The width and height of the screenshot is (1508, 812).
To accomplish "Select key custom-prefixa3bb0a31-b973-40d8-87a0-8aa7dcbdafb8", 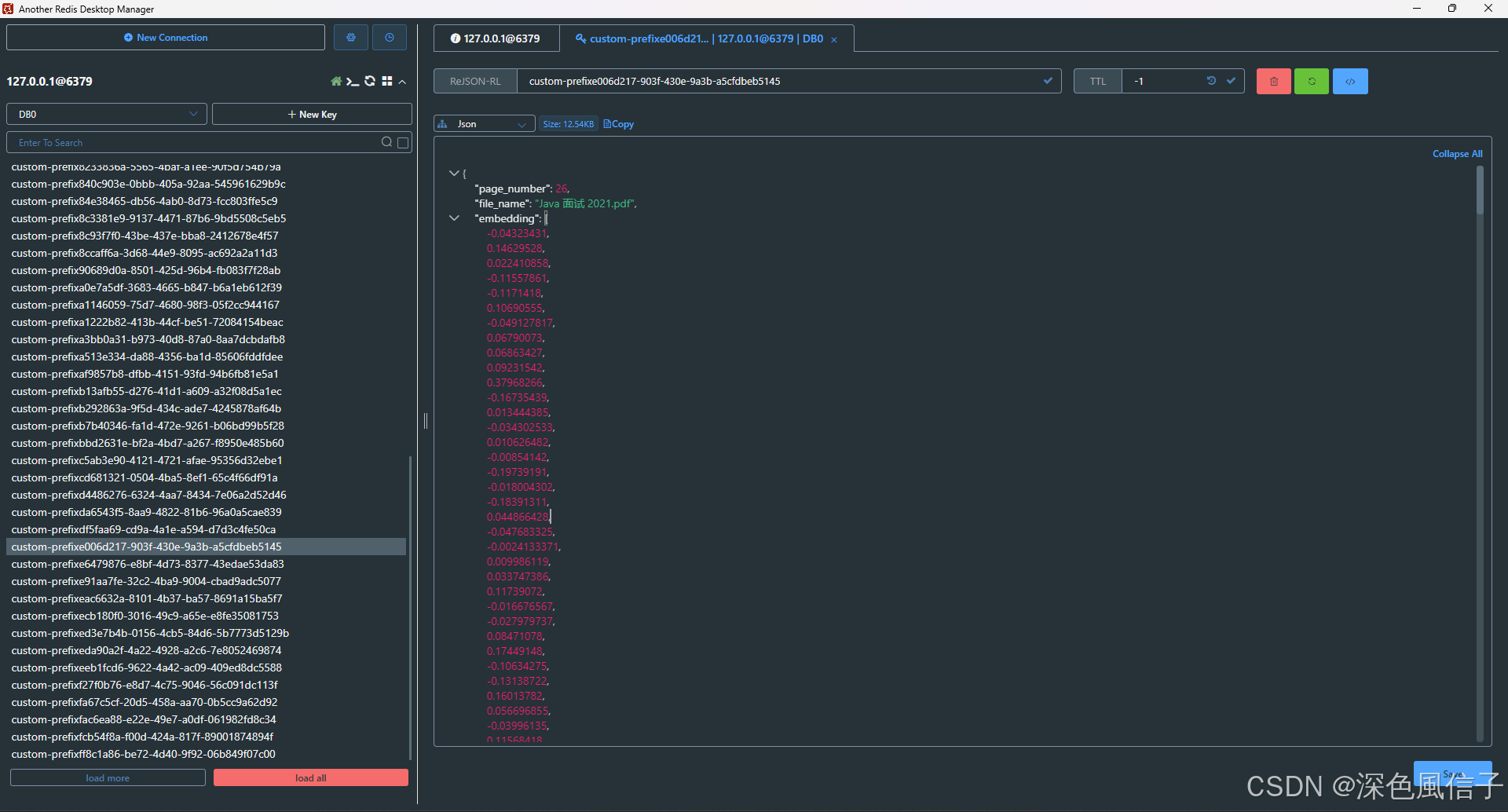I will (148, 339).
